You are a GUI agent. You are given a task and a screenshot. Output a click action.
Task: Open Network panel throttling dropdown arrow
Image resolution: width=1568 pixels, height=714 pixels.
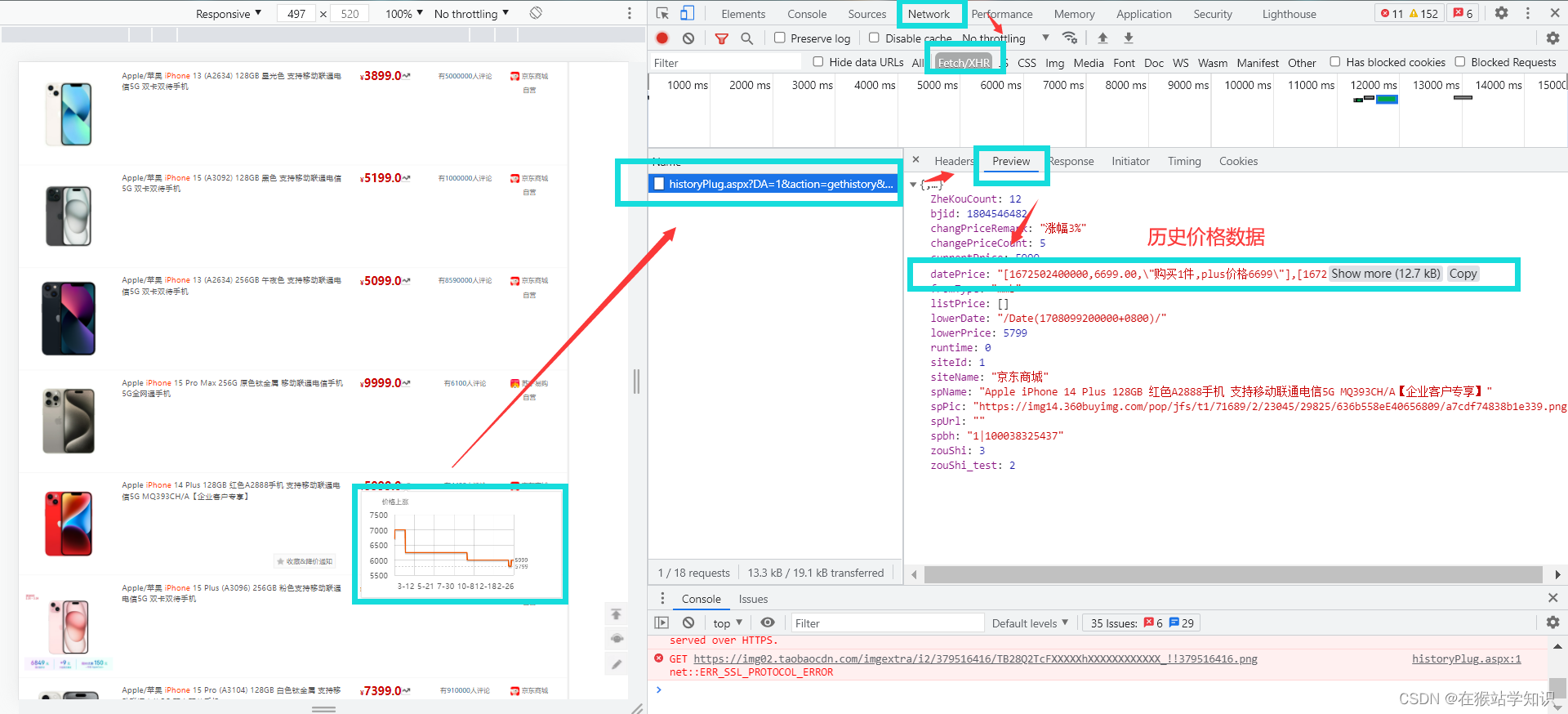1045,38
